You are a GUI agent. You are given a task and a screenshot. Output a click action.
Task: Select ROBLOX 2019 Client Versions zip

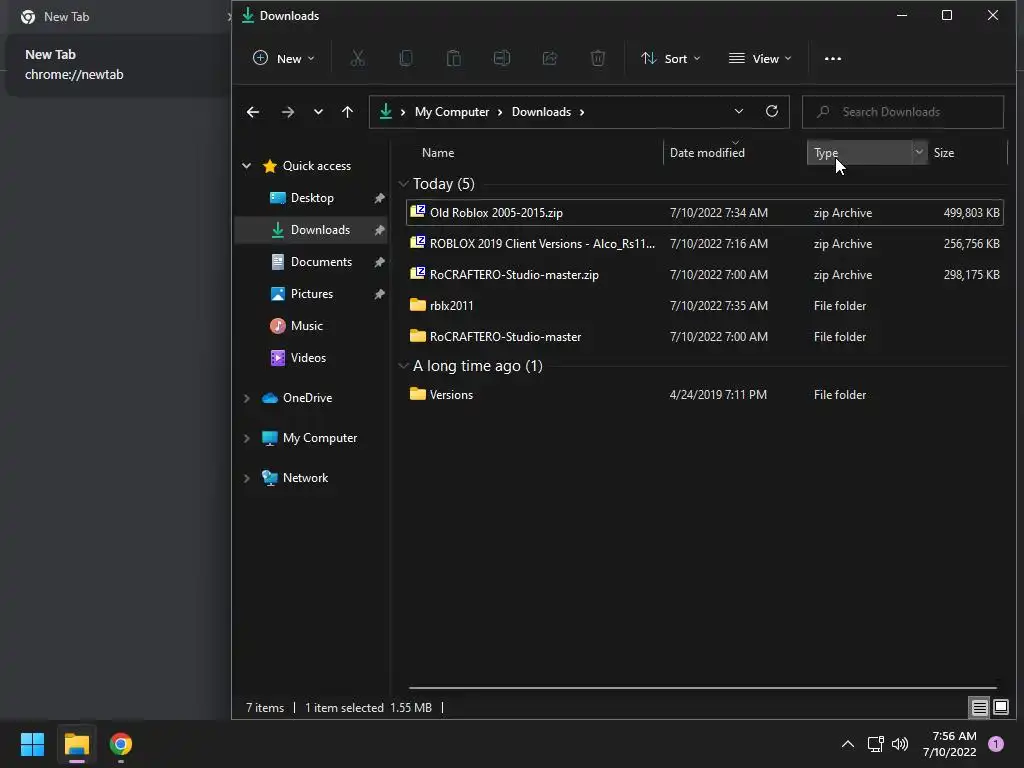[x=705, y=244]
